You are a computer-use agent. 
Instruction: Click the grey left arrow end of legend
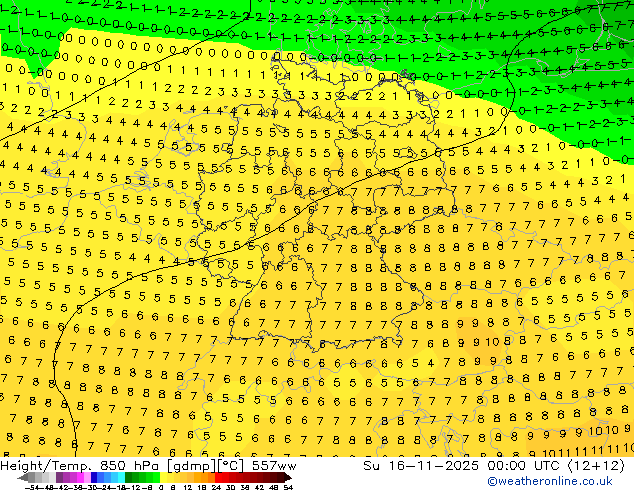(x=22, y=477)
